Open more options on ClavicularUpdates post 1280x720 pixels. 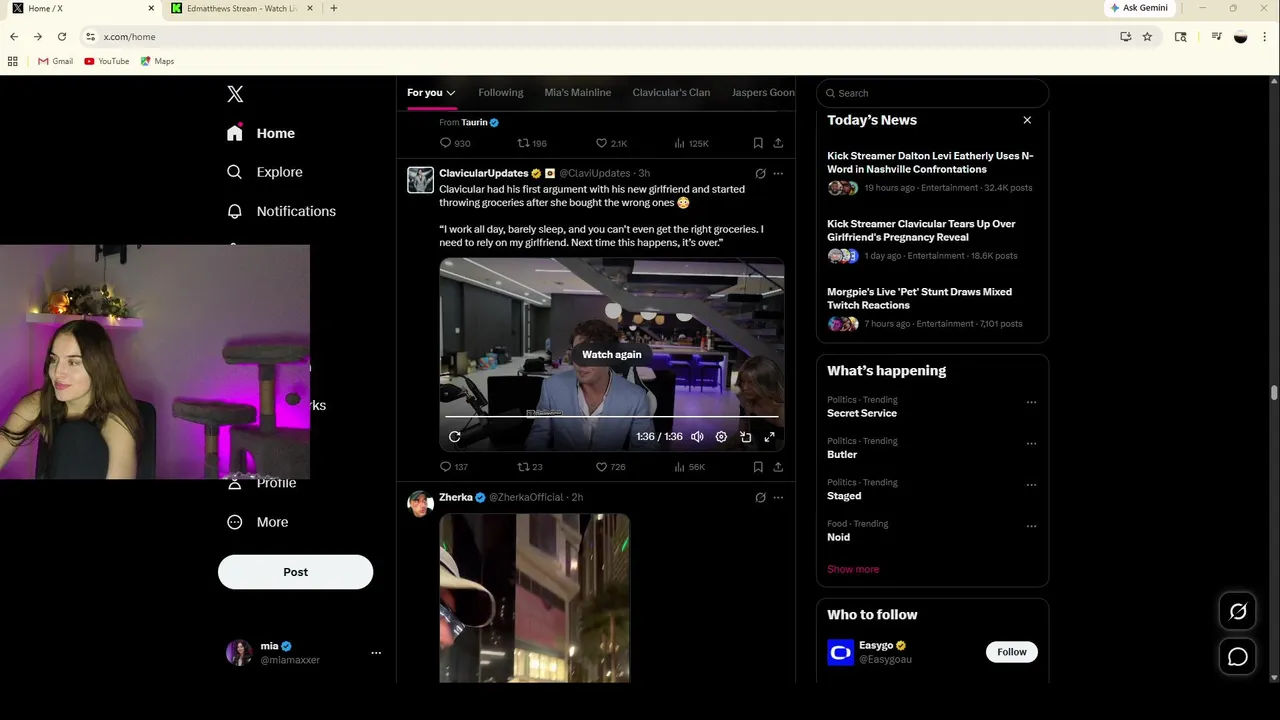tap(778, 174)
